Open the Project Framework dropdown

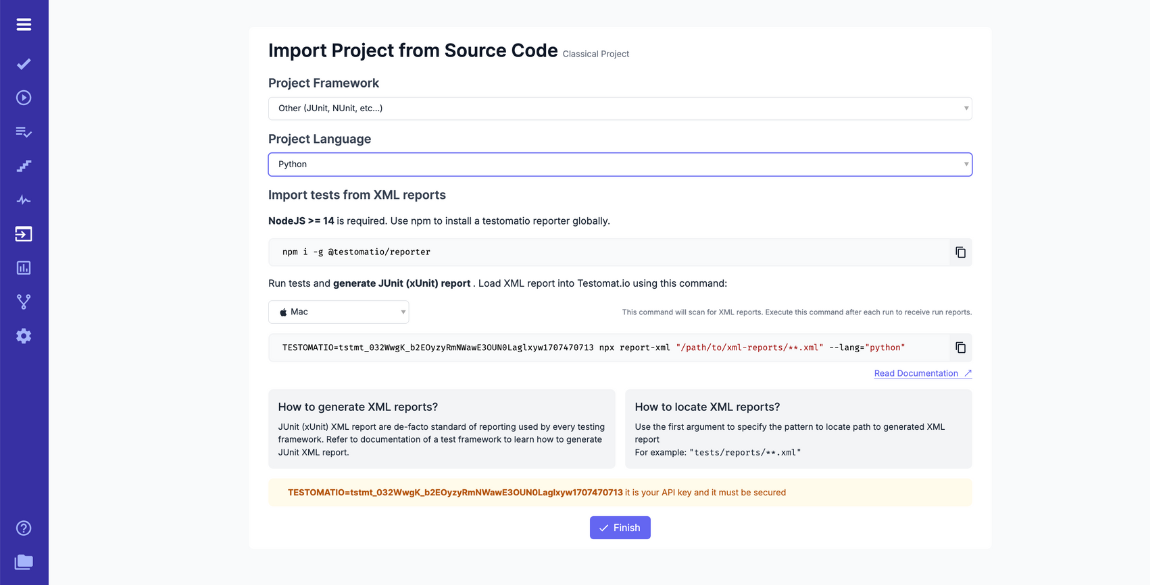coord(618,108)
